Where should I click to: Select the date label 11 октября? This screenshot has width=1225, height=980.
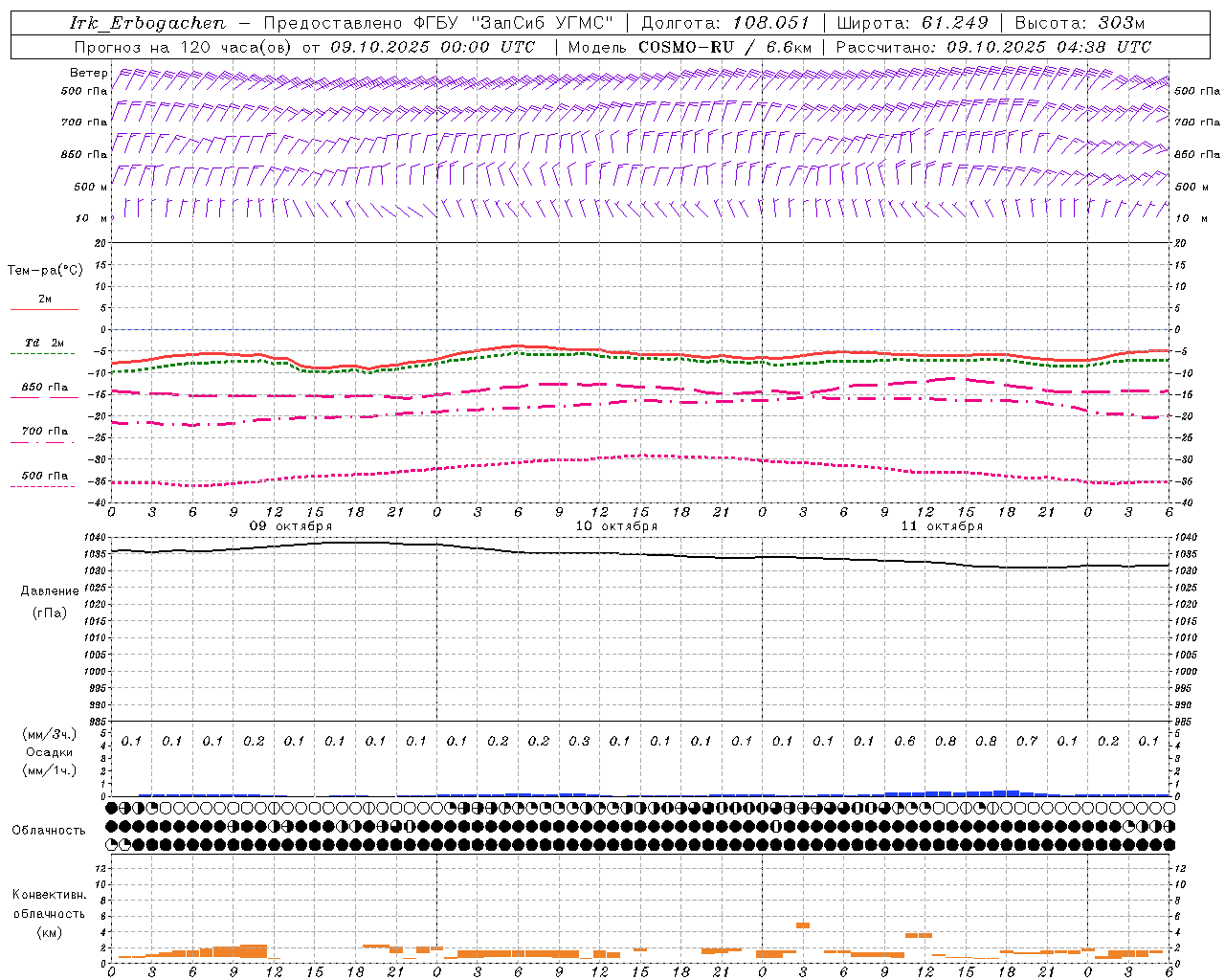coord(942,526)
